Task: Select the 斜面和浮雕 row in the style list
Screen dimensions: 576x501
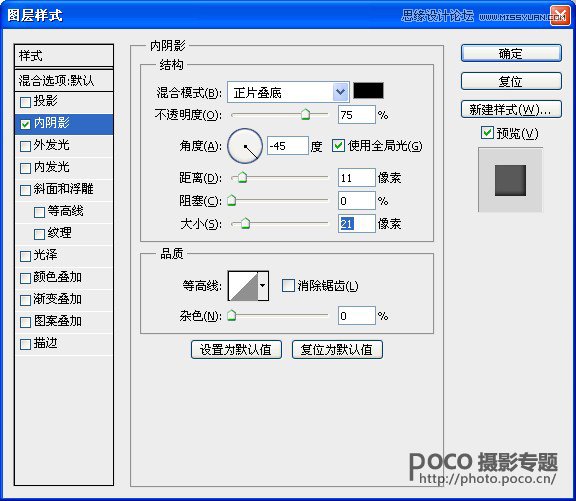Action: coord(64,190)
